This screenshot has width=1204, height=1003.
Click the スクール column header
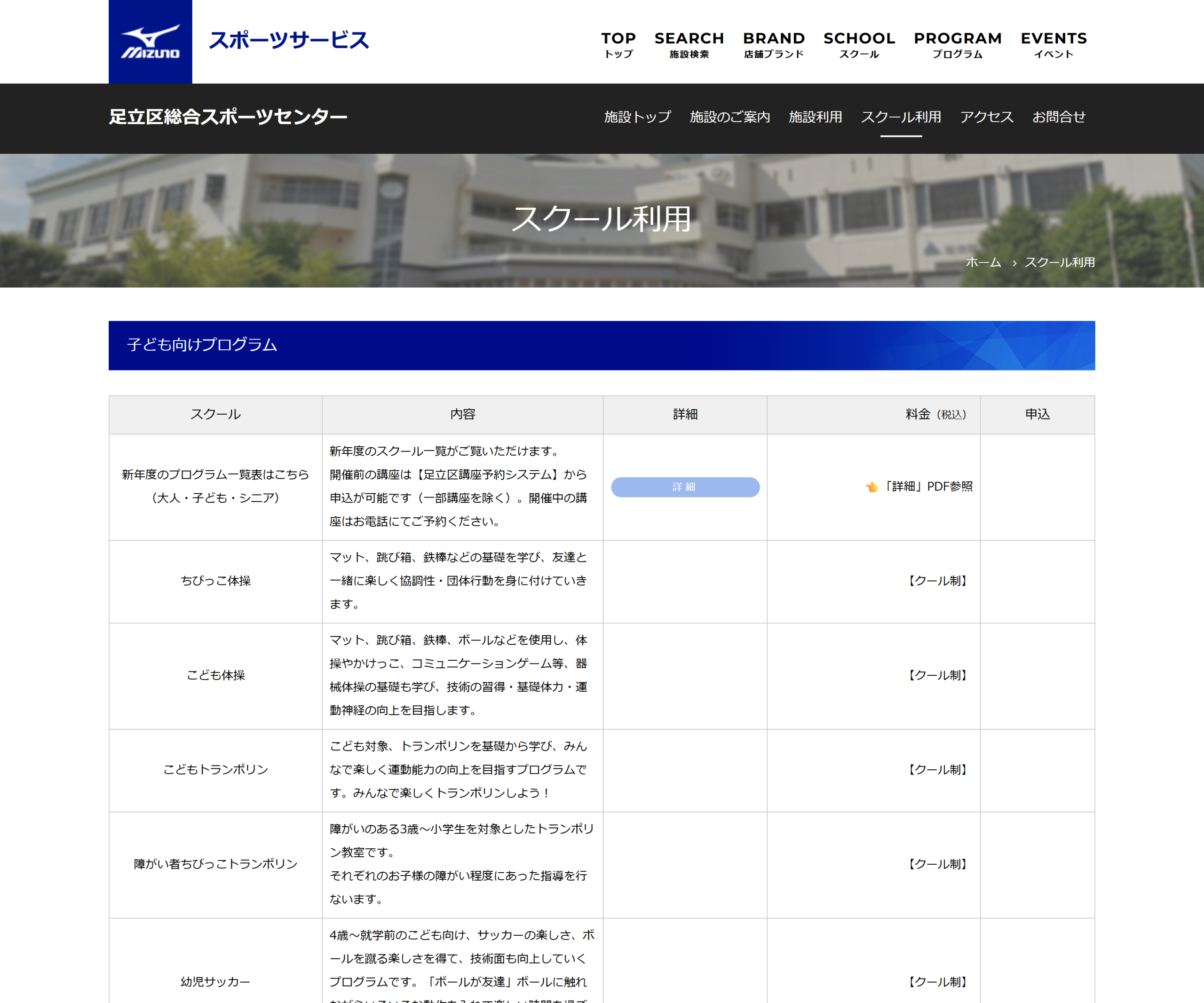tap(215, 414)
